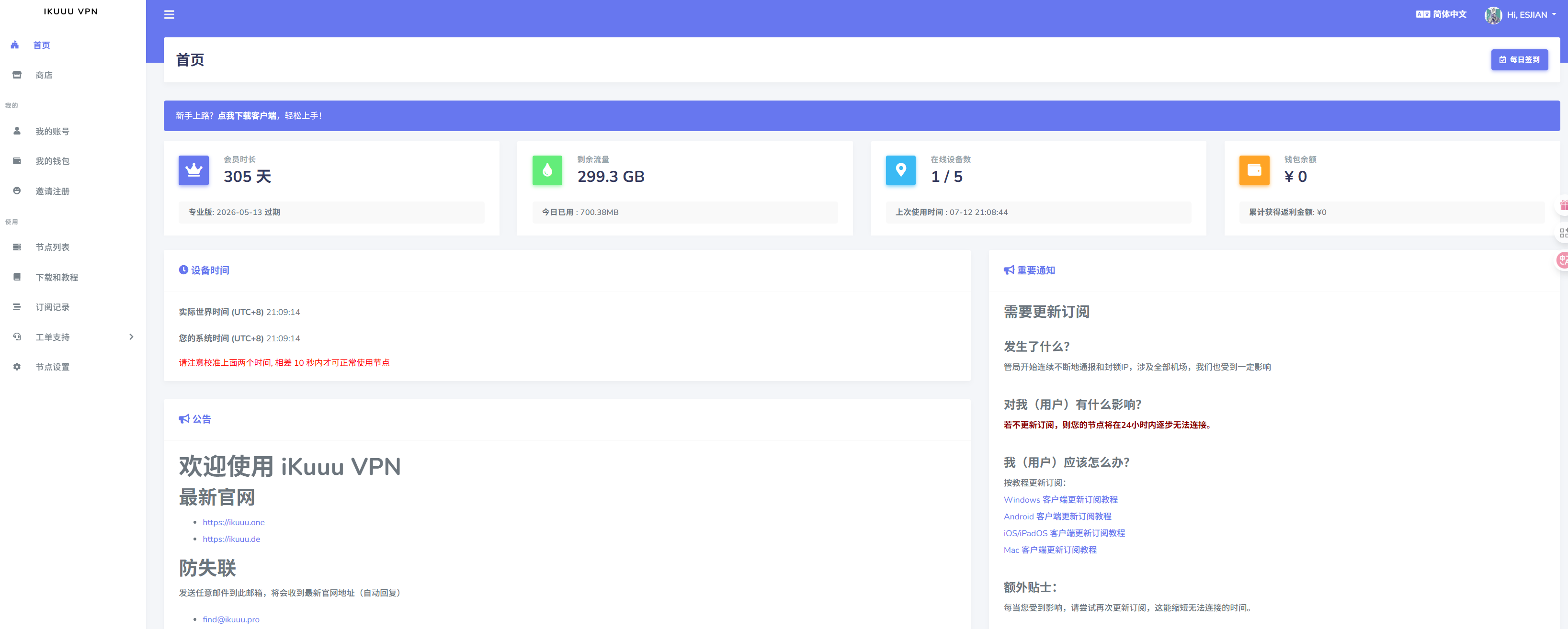Click the 305 天 membership value
This screenshot has height=629, width=1568.
247,177
